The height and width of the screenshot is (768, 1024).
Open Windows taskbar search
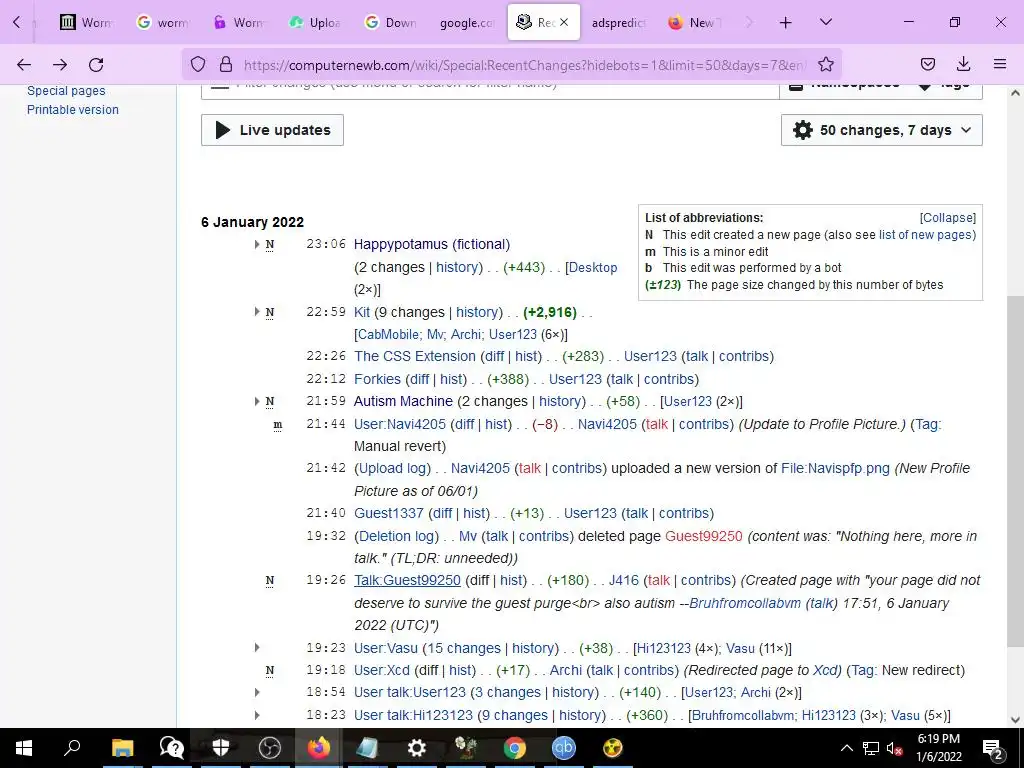click(72, 748)
